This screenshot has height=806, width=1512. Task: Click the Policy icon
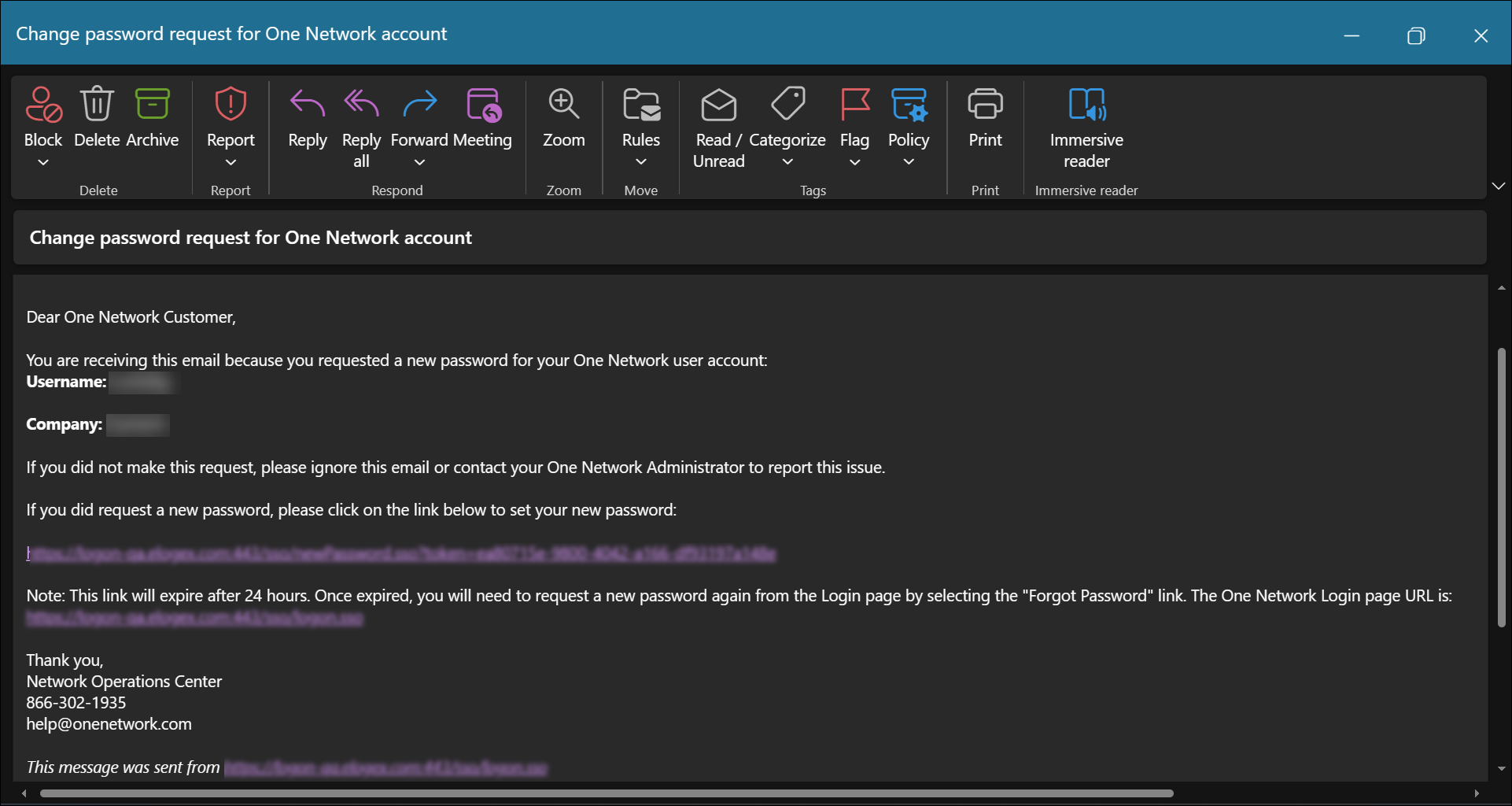[x=909, y=104]
